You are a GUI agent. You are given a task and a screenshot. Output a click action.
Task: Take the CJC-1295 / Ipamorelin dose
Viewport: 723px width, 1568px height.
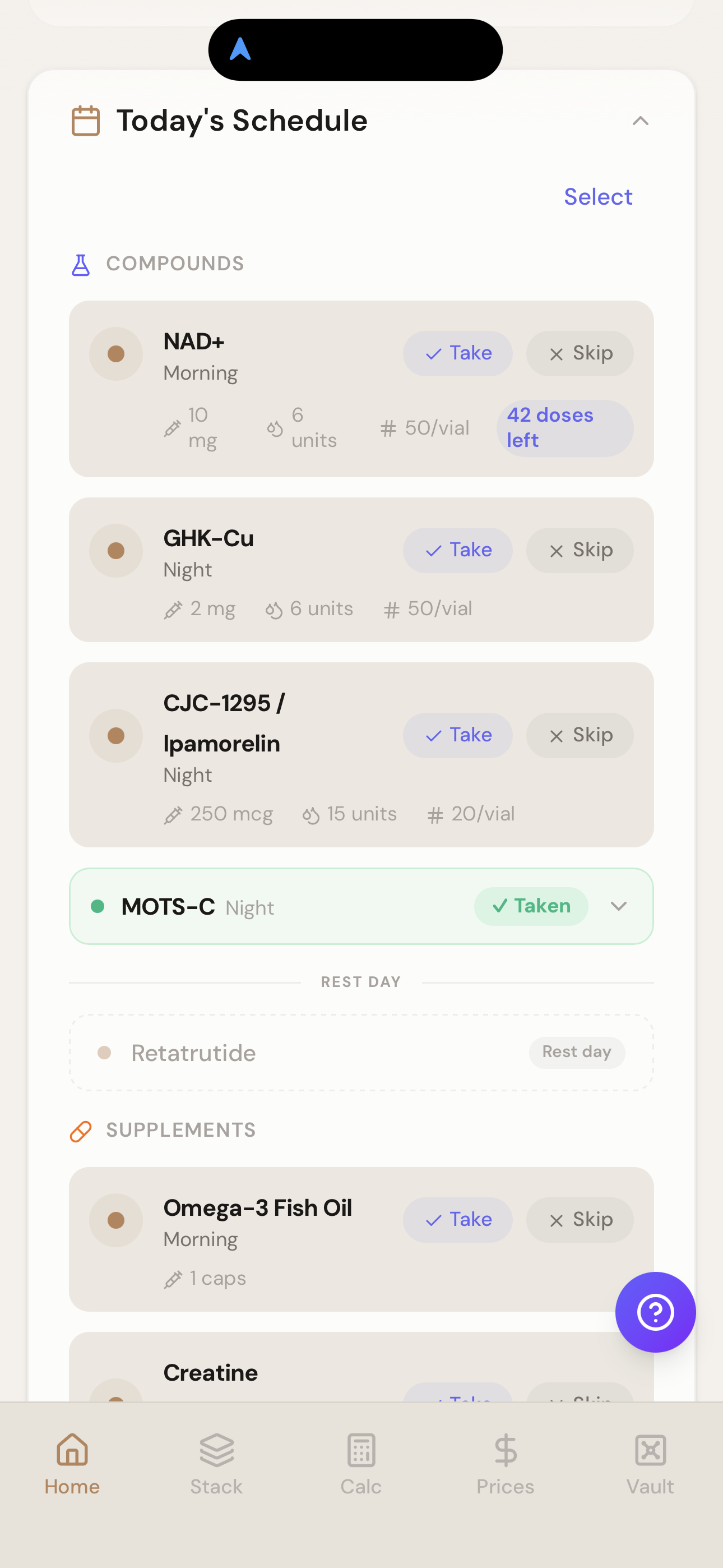click(x=458, y=735)
